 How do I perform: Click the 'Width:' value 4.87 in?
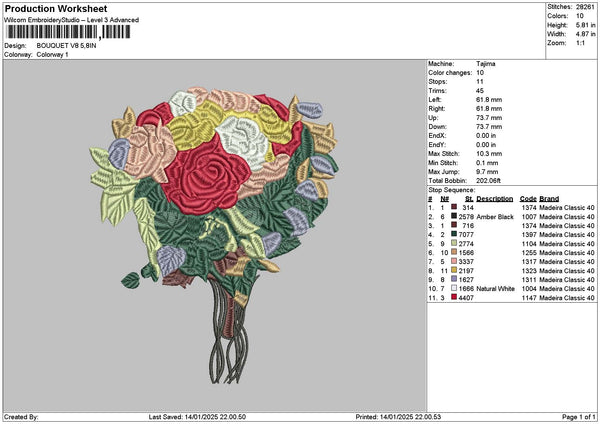coord(586,34)
